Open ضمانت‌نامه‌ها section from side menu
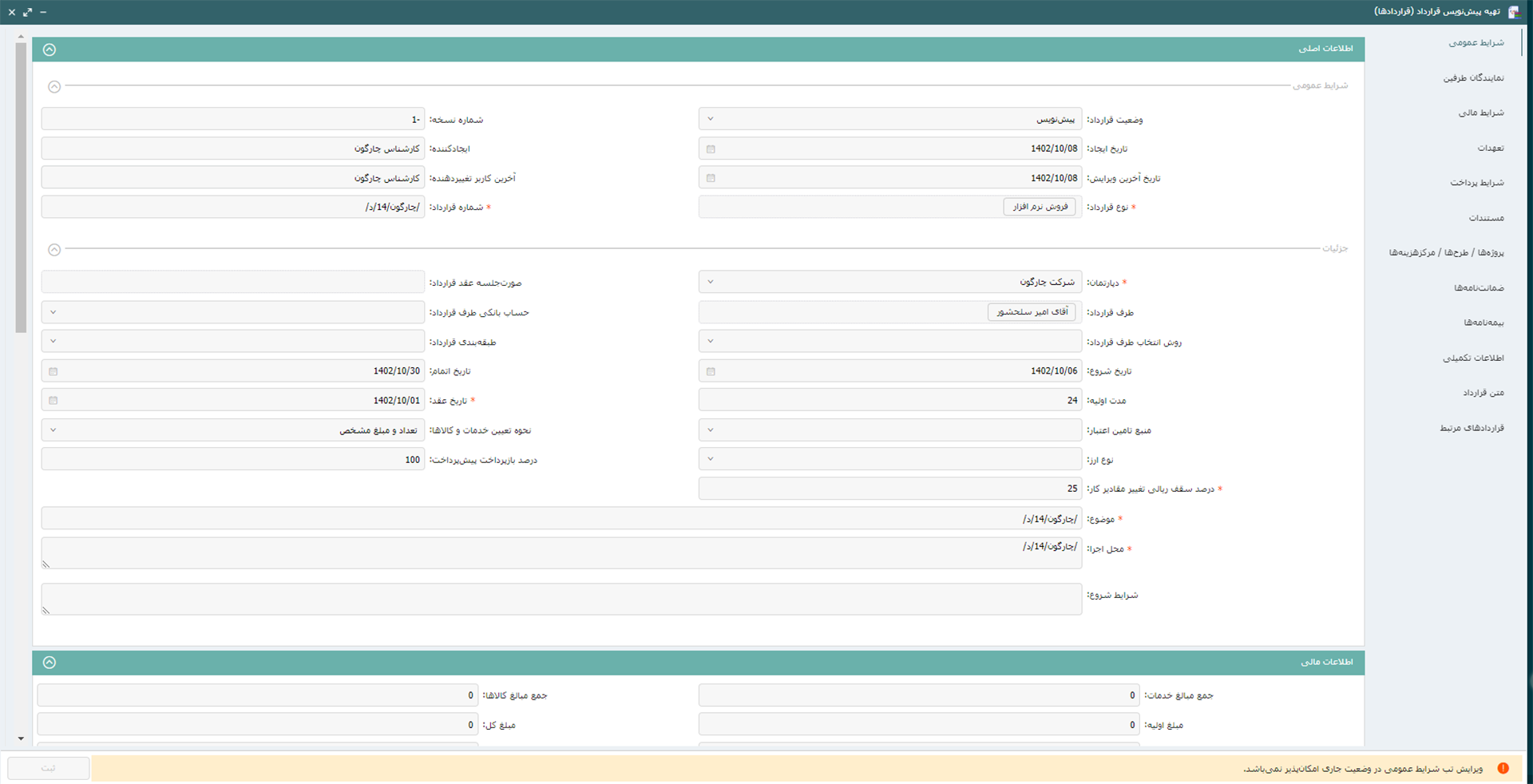The image size is (1533, 784). coord(1478,288)
